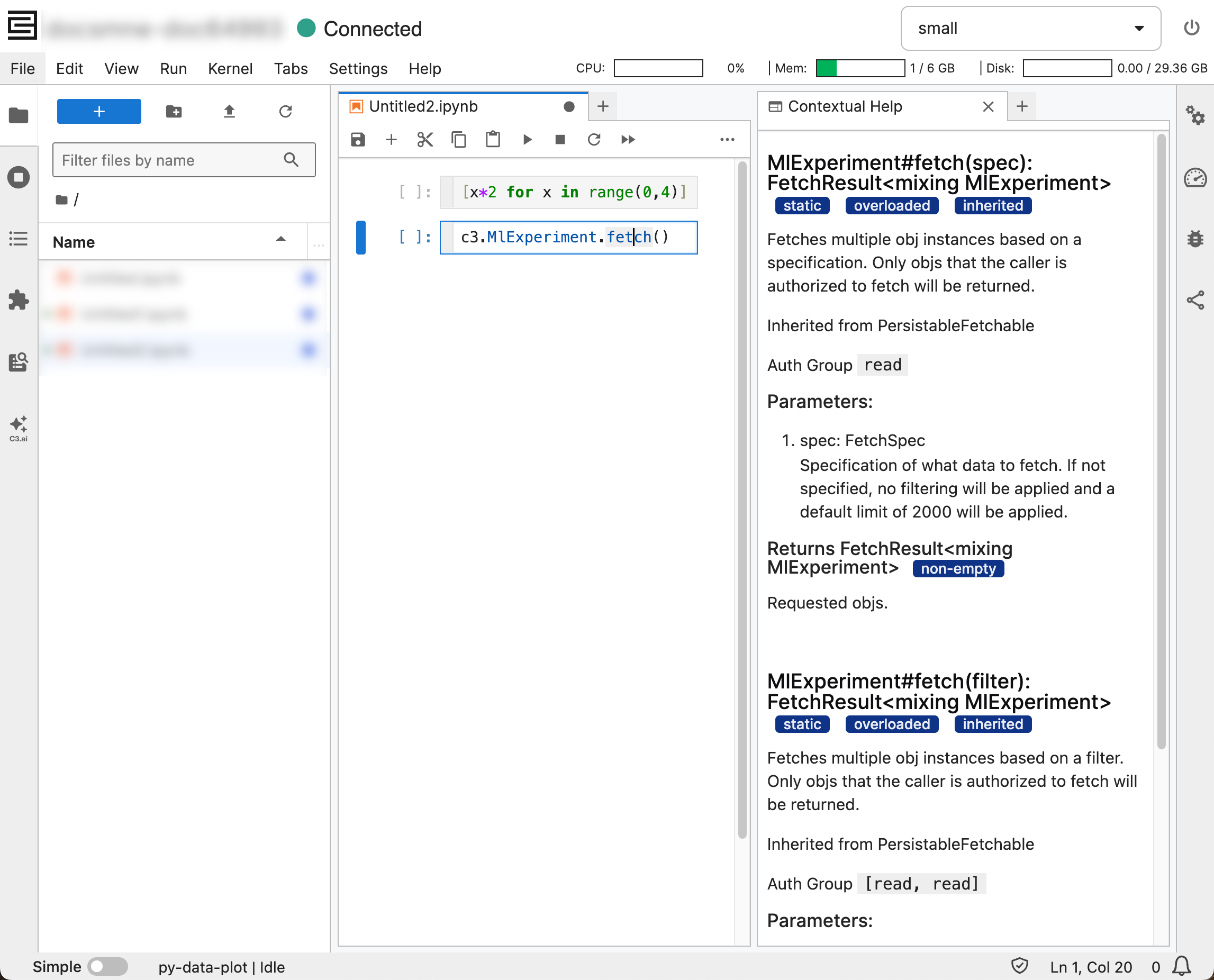Open the Extension Manager puzzle icon
The image size is (1214, 980).
[x=18, y=300]
